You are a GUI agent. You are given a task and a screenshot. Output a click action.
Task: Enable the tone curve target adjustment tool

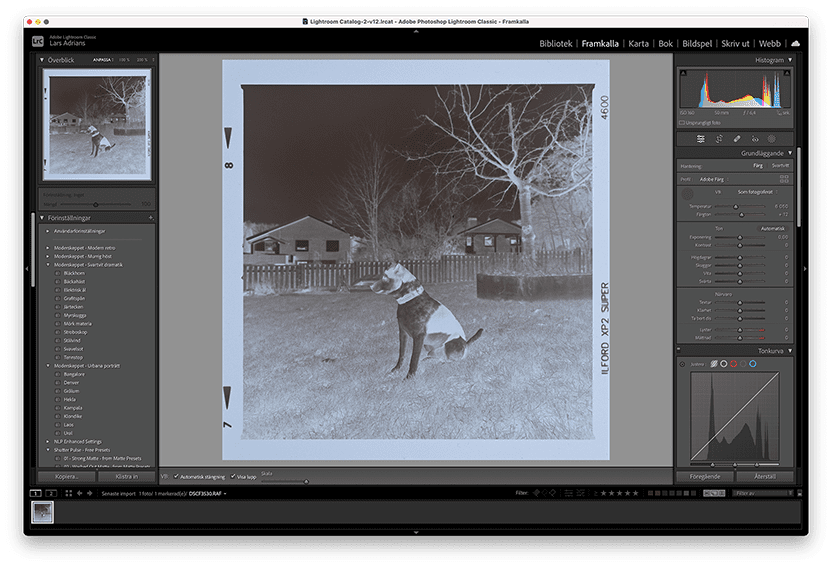682,364
